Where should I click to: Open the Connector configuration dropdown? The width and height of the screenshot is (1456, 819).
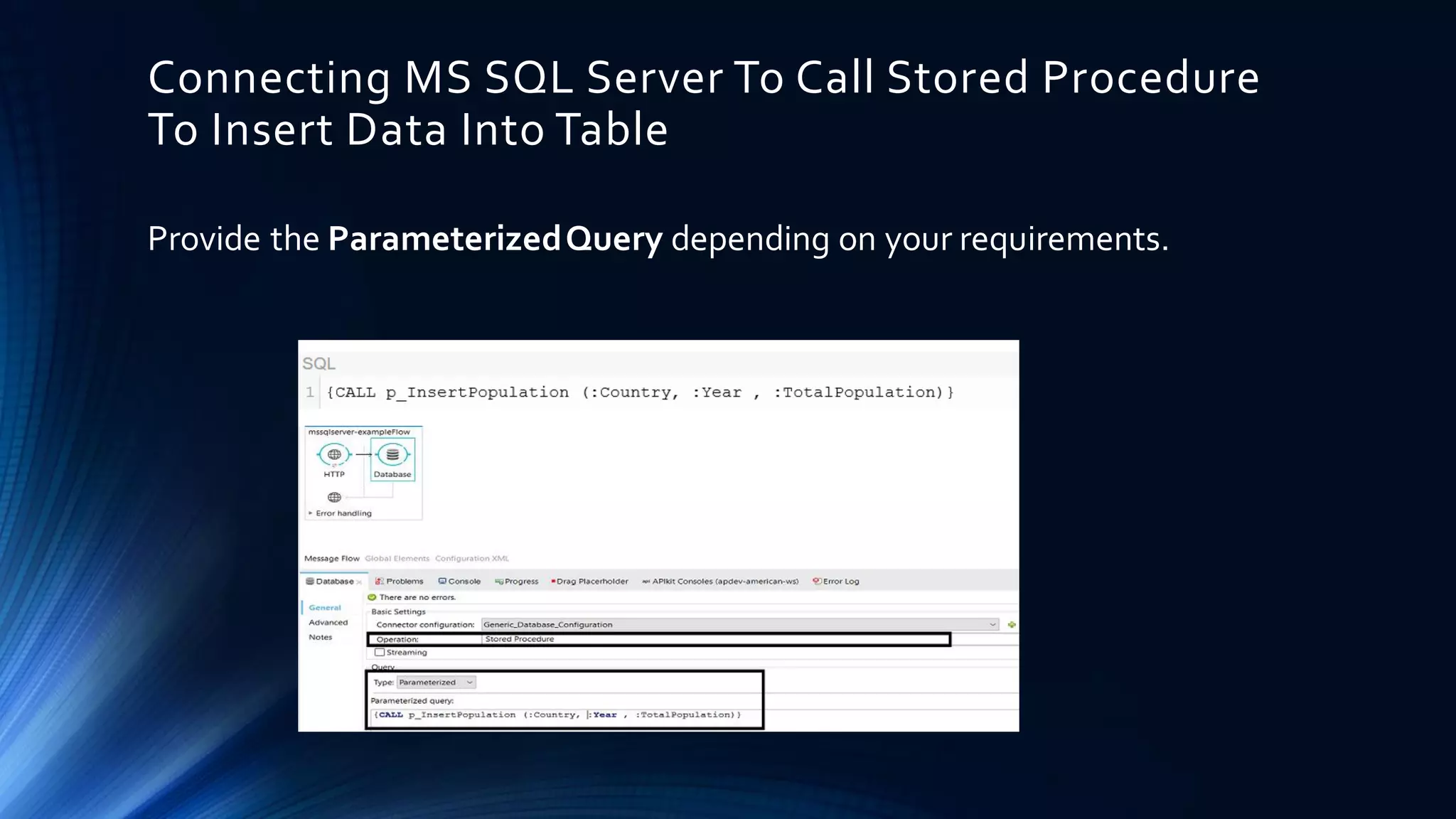[x=740, y=624]
